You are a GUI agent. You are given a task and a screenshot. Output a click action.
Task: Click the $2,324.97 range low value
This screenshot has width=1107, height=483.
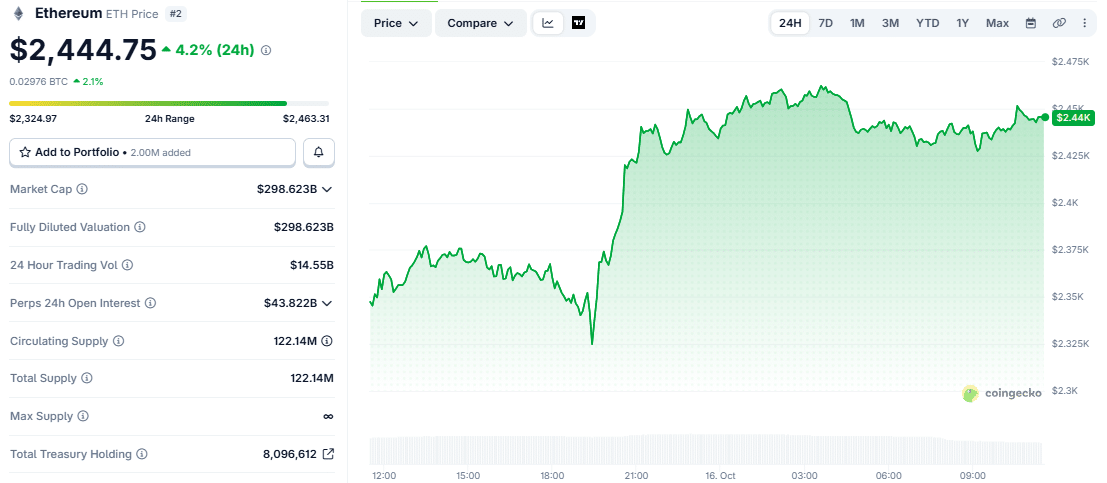coord(33,119)
